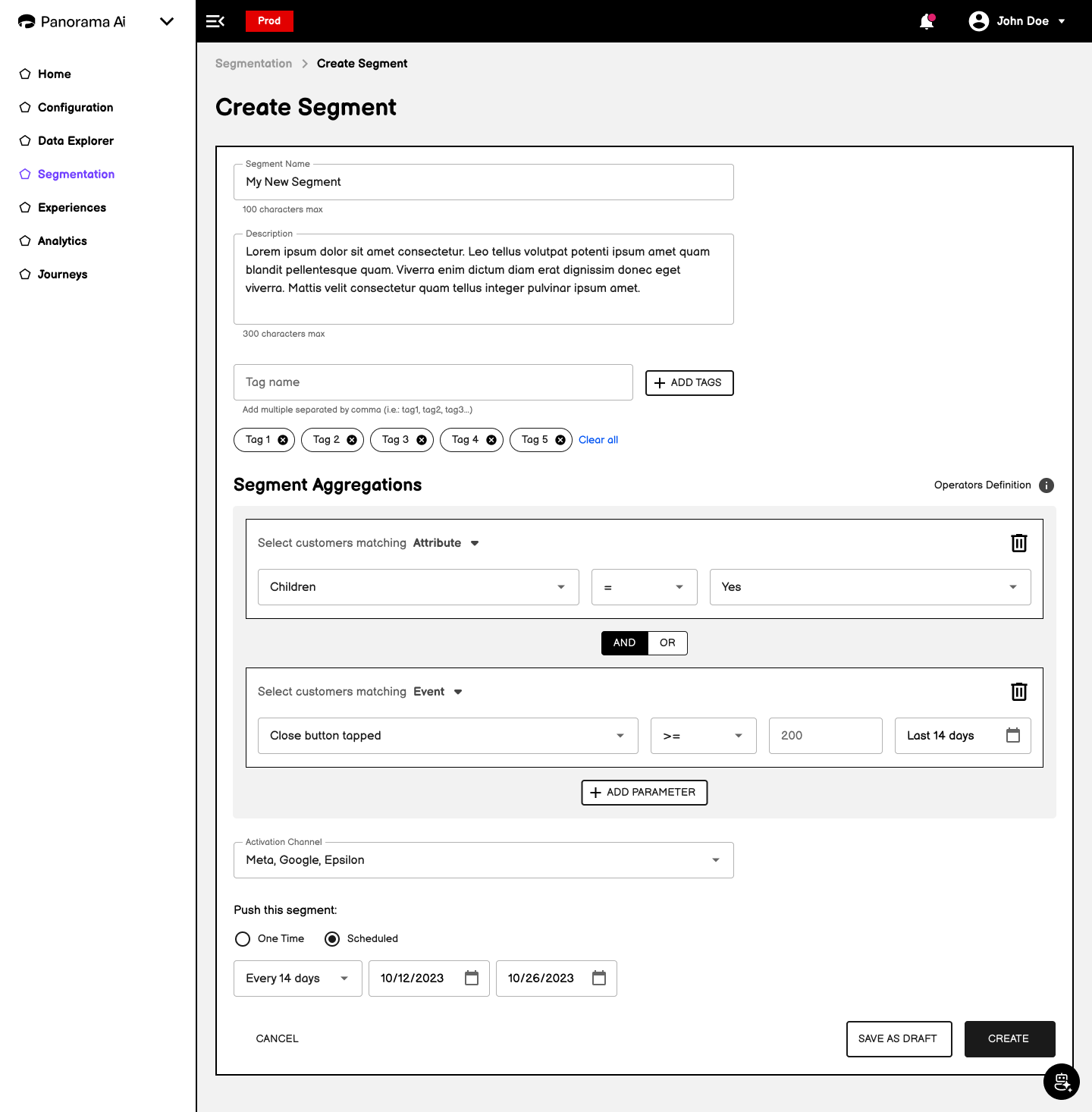Select the Scheduled radio button
This screenshot has height=1112, width=1092.
332,939
